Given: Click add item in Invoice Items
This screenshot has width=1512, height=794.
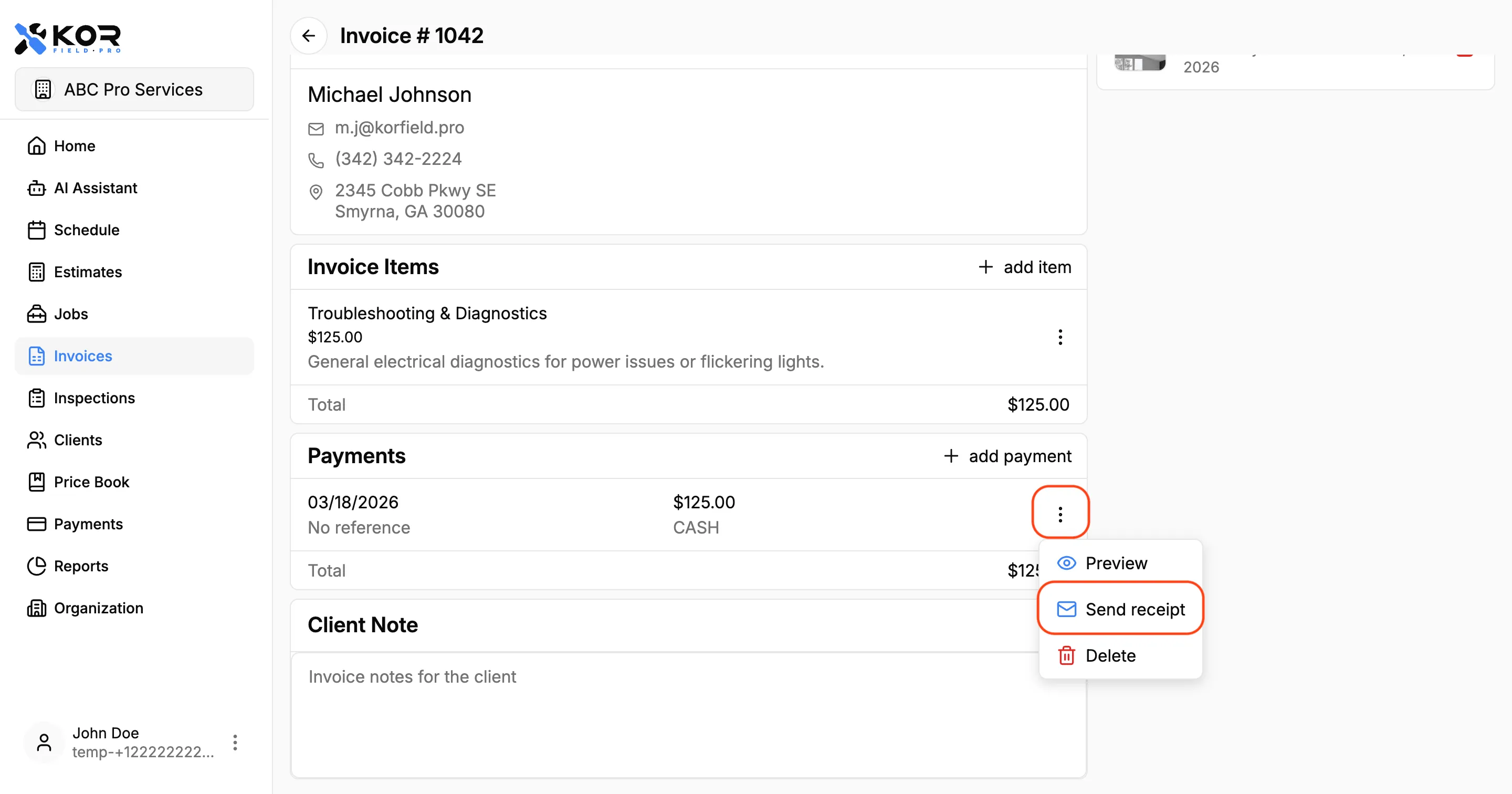Looking at the screenshot, I should click(1023, 267).
